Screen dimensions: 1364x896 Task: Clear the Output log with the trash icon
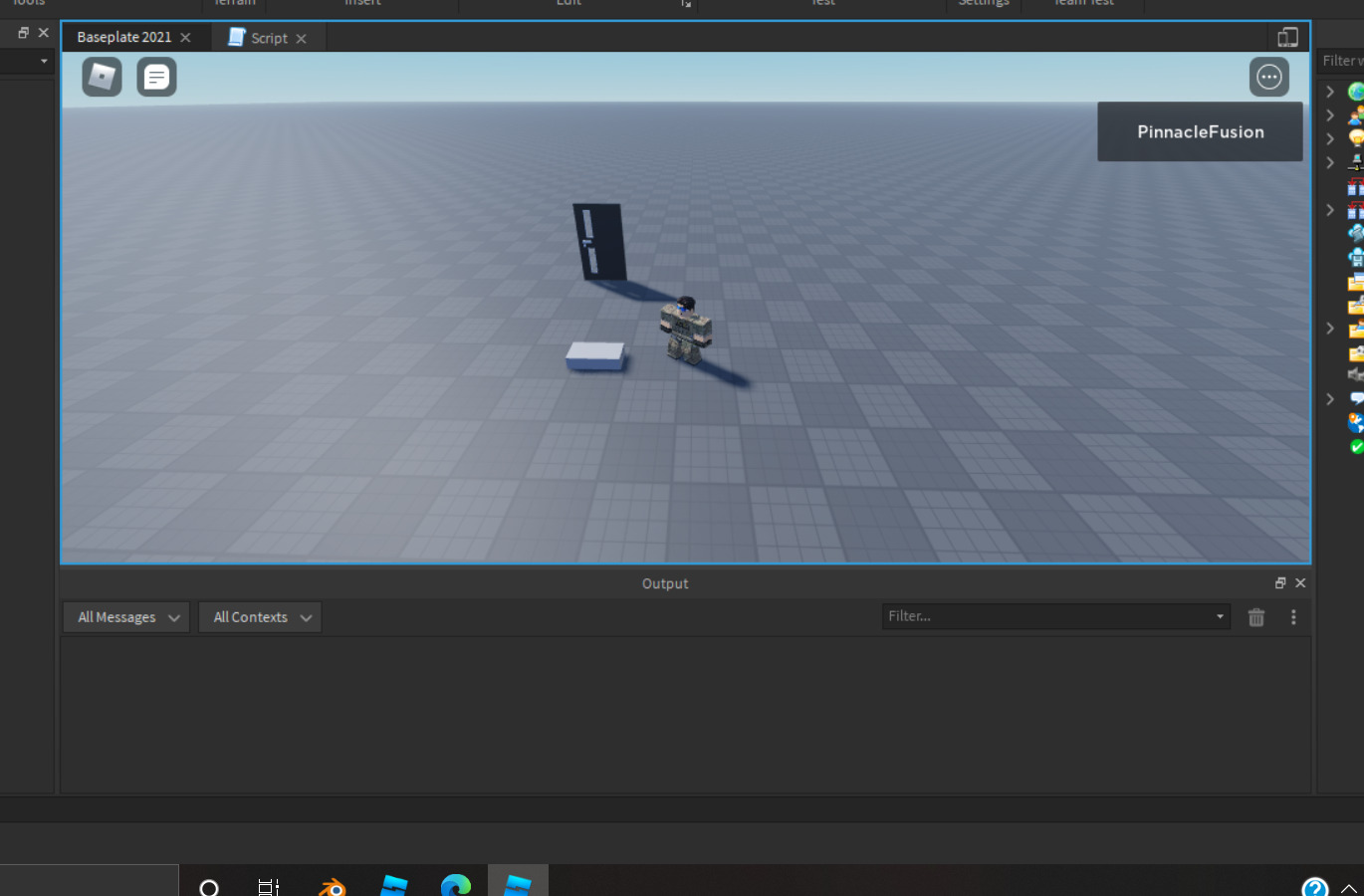point(1255,617)
